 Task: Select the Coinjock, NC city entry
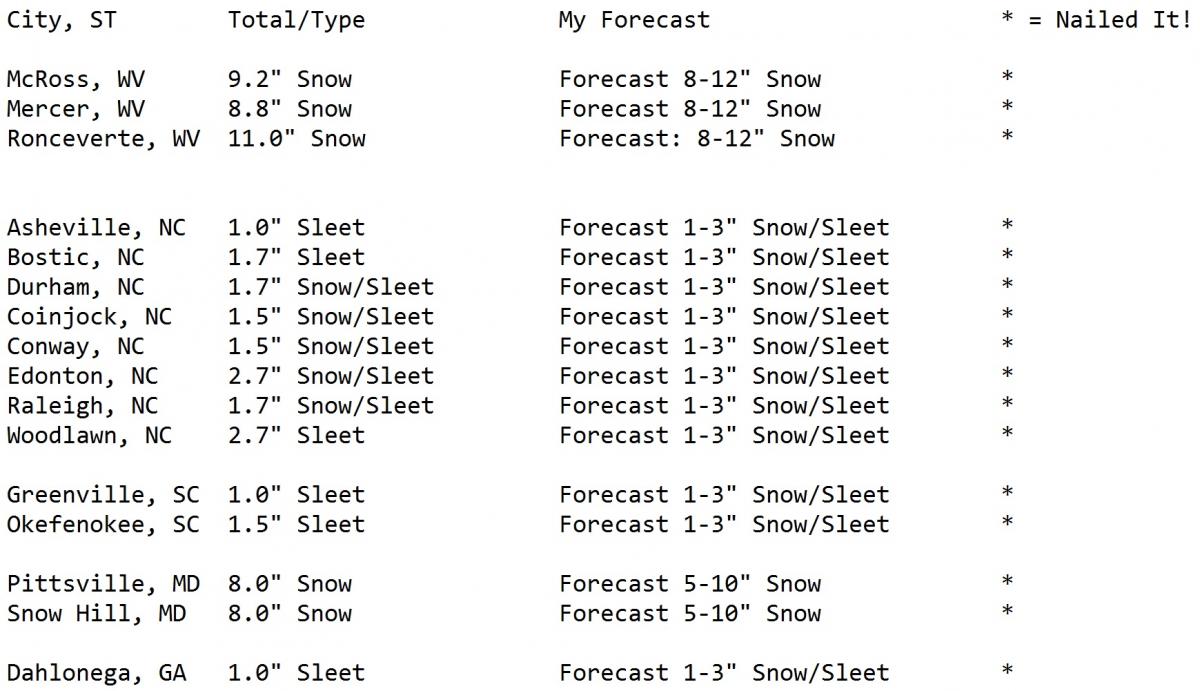click(x=89, y=318)
